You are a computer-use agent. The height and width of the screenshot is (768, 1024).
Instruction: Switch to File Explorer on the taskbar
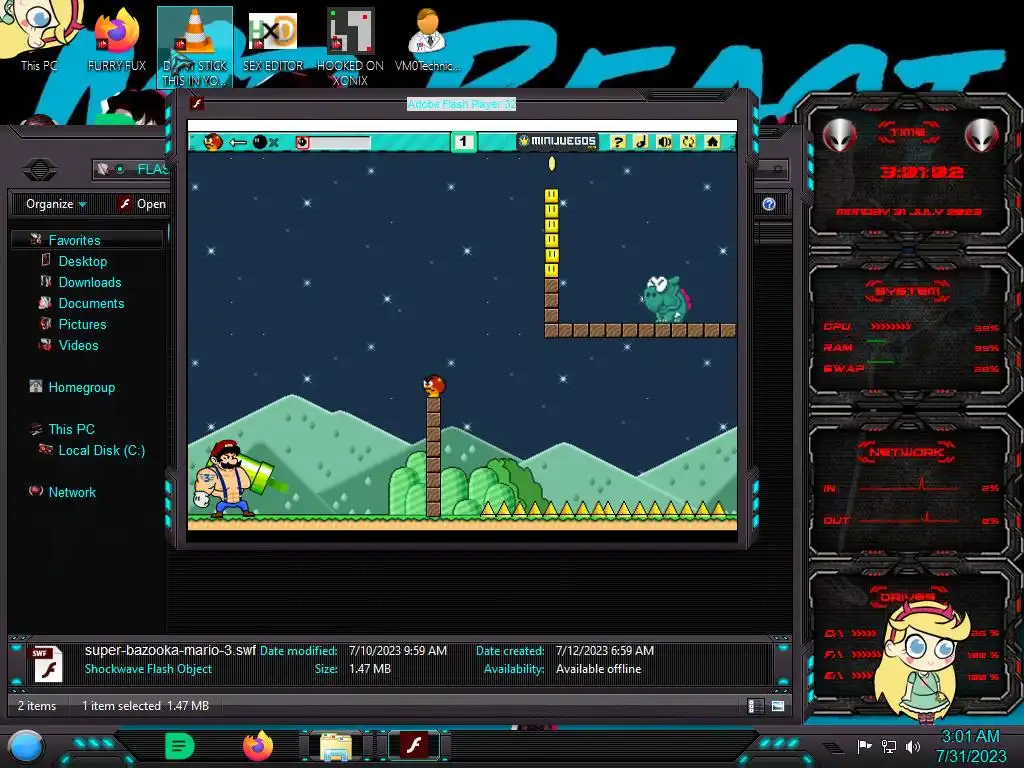[336, 747]
